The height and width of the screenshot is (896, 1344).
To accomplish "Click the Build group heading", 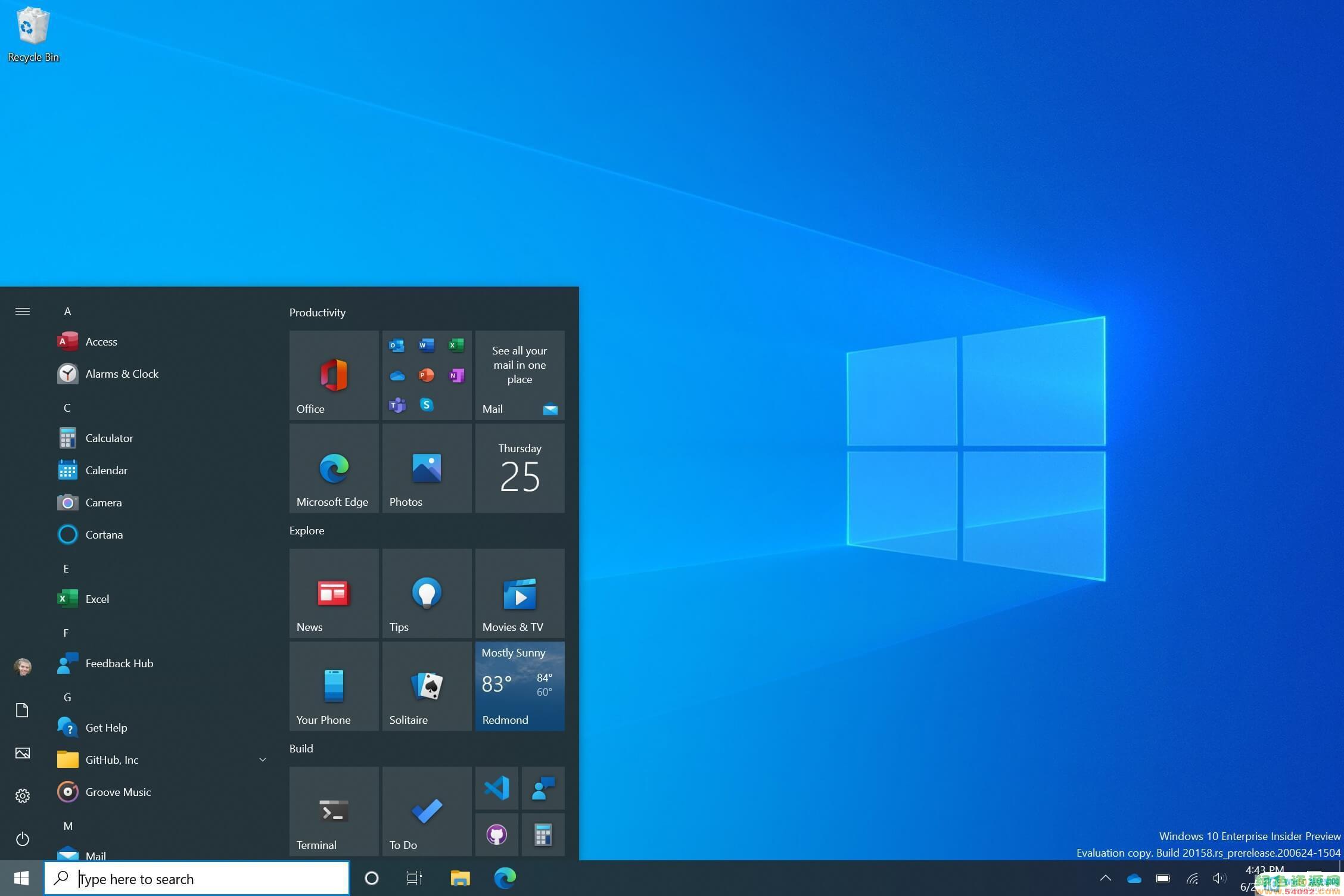I will click(x=301, y=748).
